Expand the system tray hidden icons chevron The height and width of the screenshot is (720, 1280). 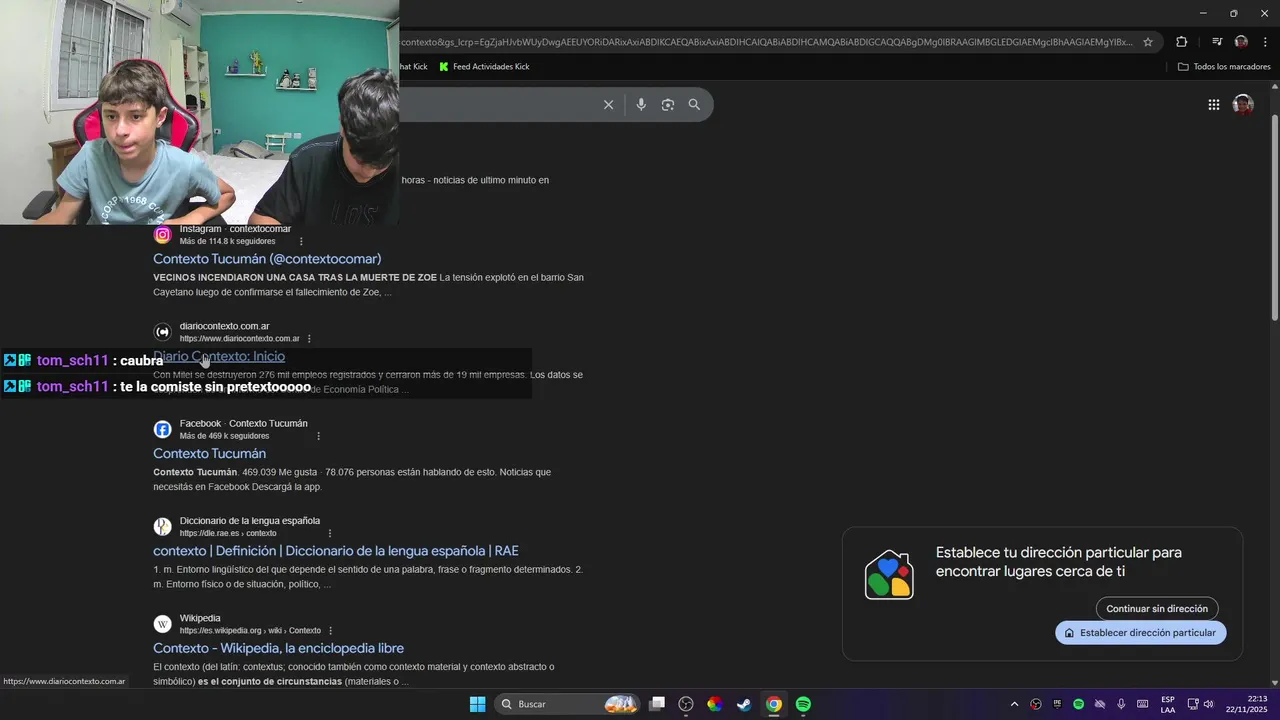(1014, 704)
